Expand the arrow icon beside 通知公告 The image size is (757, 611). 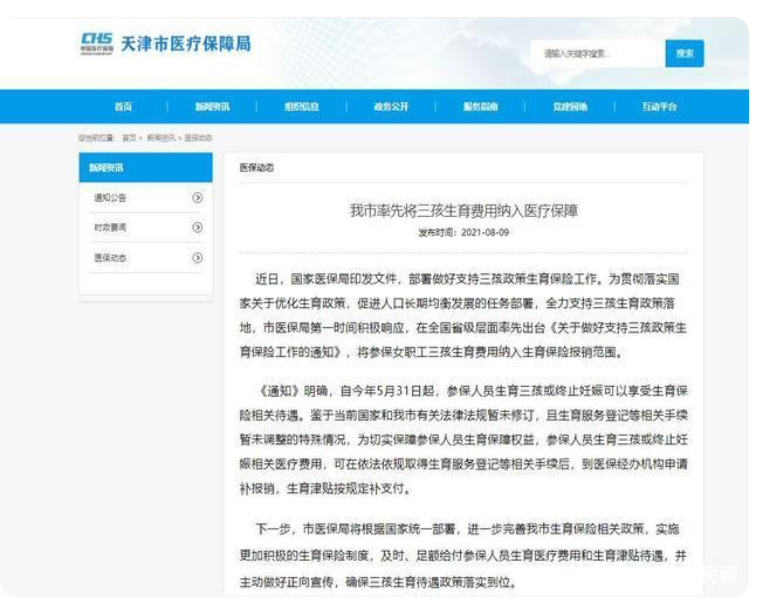pyautogui.click(x=197, y=198)
